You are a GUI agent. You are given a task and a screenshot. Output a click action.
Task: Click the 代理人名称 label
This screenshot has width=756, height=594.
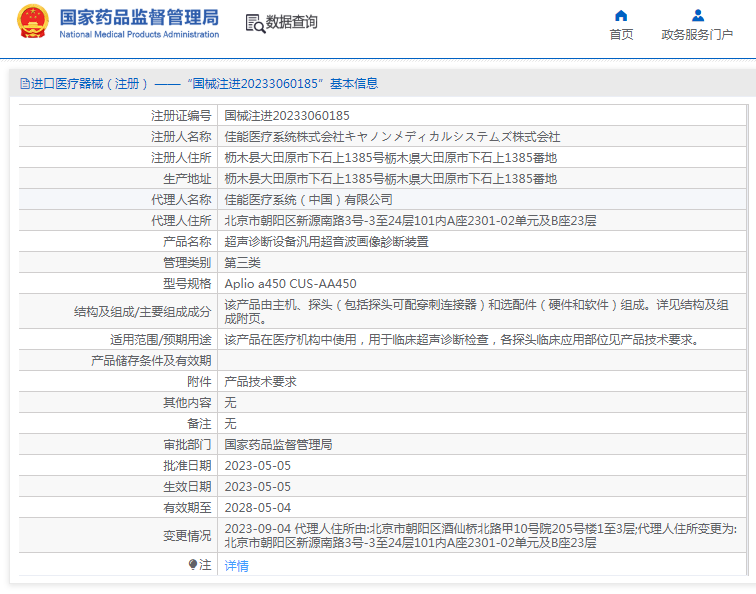click(x=181, y=200)
